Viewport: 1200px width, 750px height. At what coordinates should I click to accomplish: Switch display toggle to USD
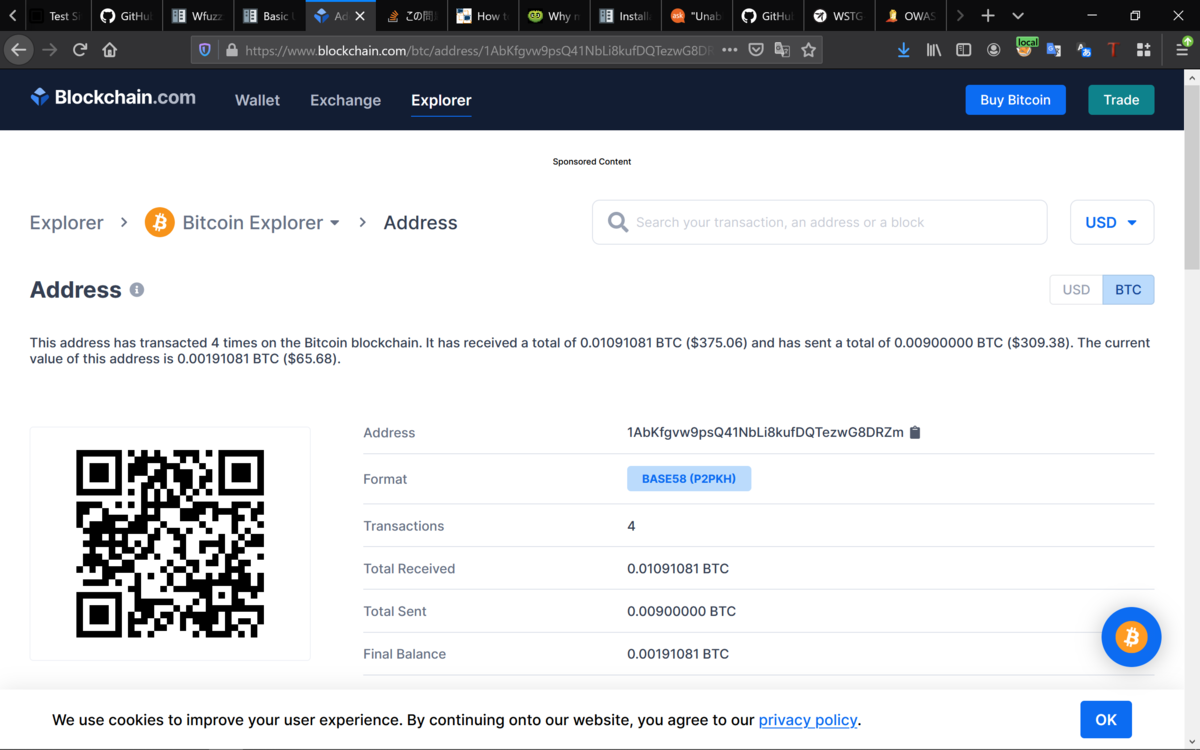point(1076,290)
